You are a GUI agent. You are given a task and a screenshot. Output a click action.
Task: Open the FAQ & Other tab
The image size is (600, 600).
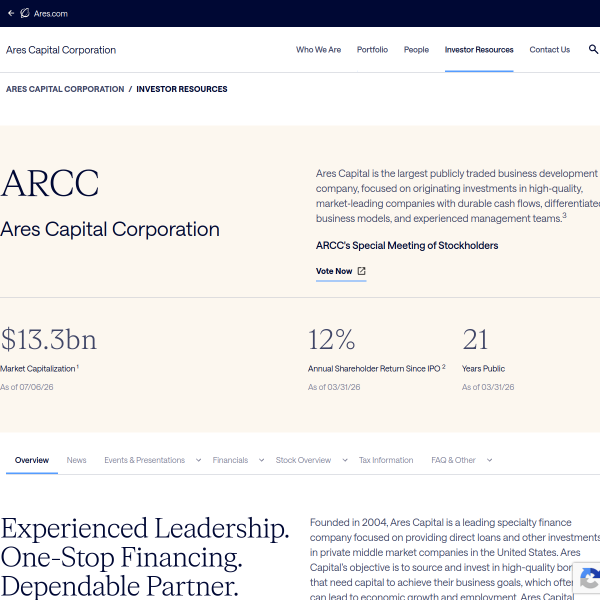point(453,460)
